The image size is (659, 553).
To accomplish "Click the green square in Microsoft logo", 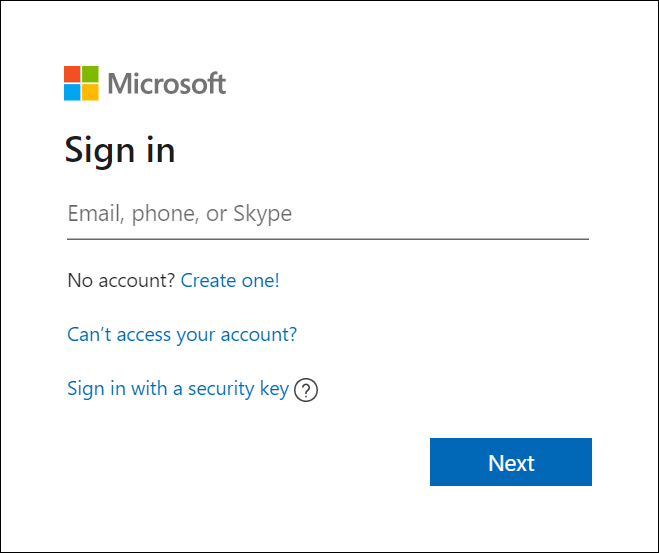I will (x=90, y=74).
